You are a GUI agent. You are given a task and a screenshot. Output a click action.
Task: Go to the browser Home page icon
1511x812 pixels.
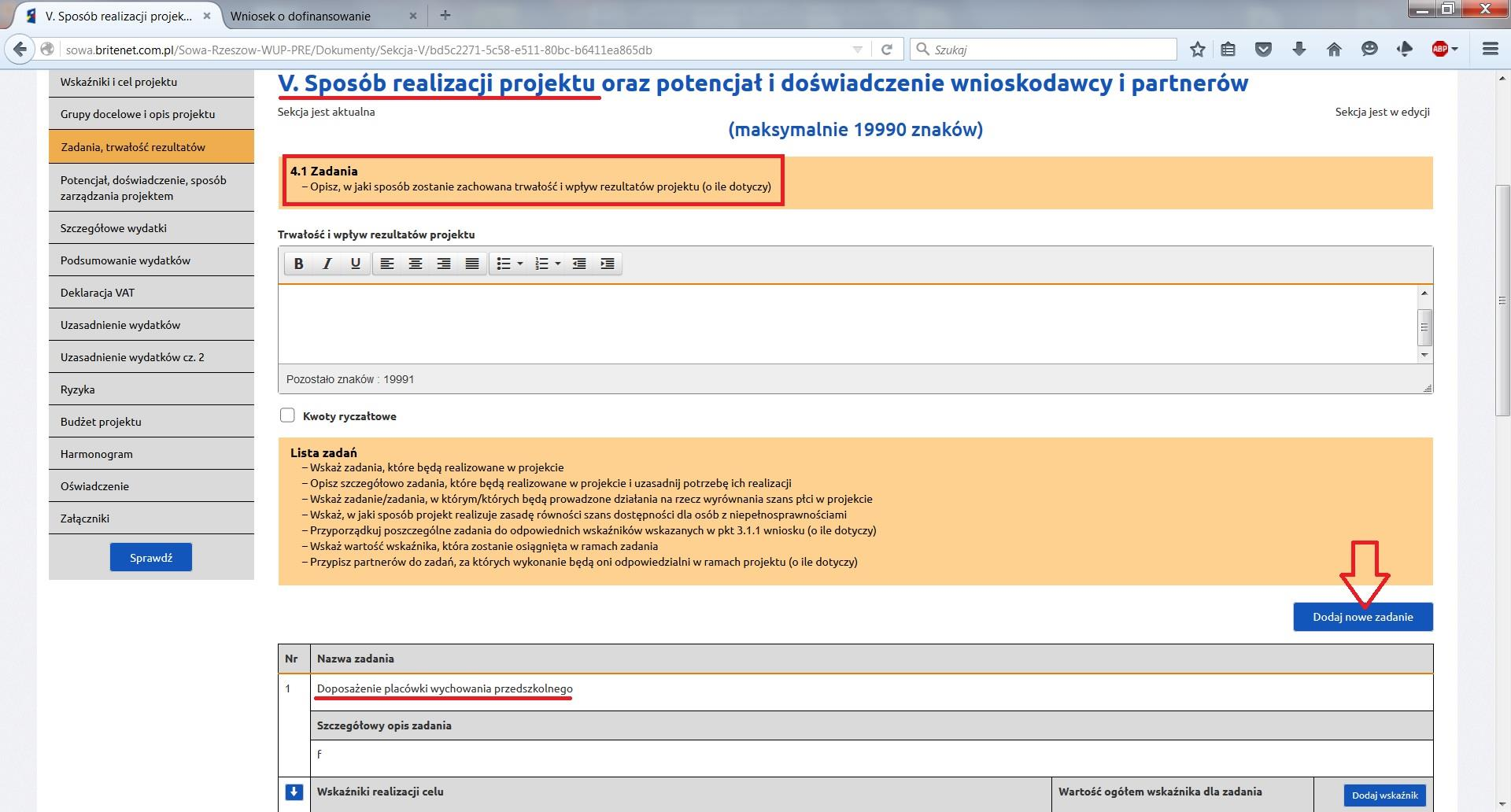click(1334, 50)
